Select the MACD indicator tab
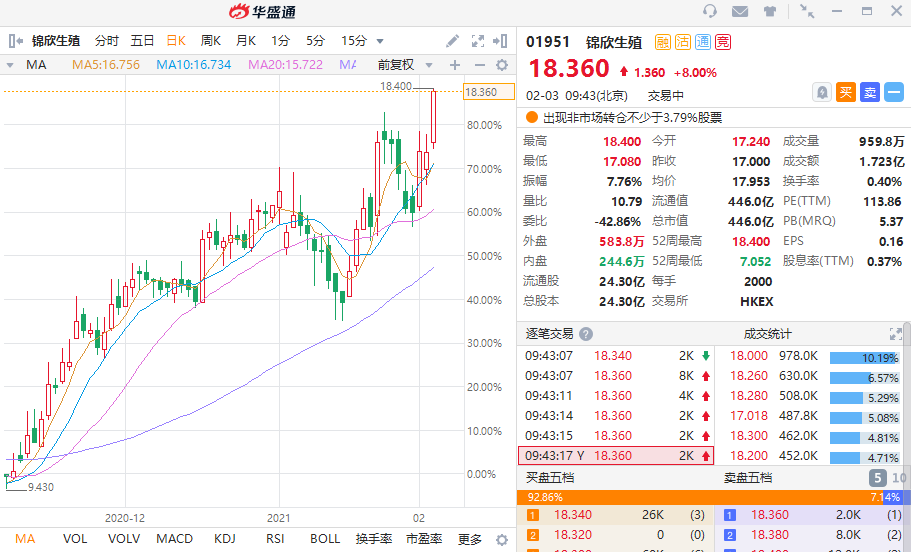The image size is (911, 552). pyautogui.click(x=174, y=539)
